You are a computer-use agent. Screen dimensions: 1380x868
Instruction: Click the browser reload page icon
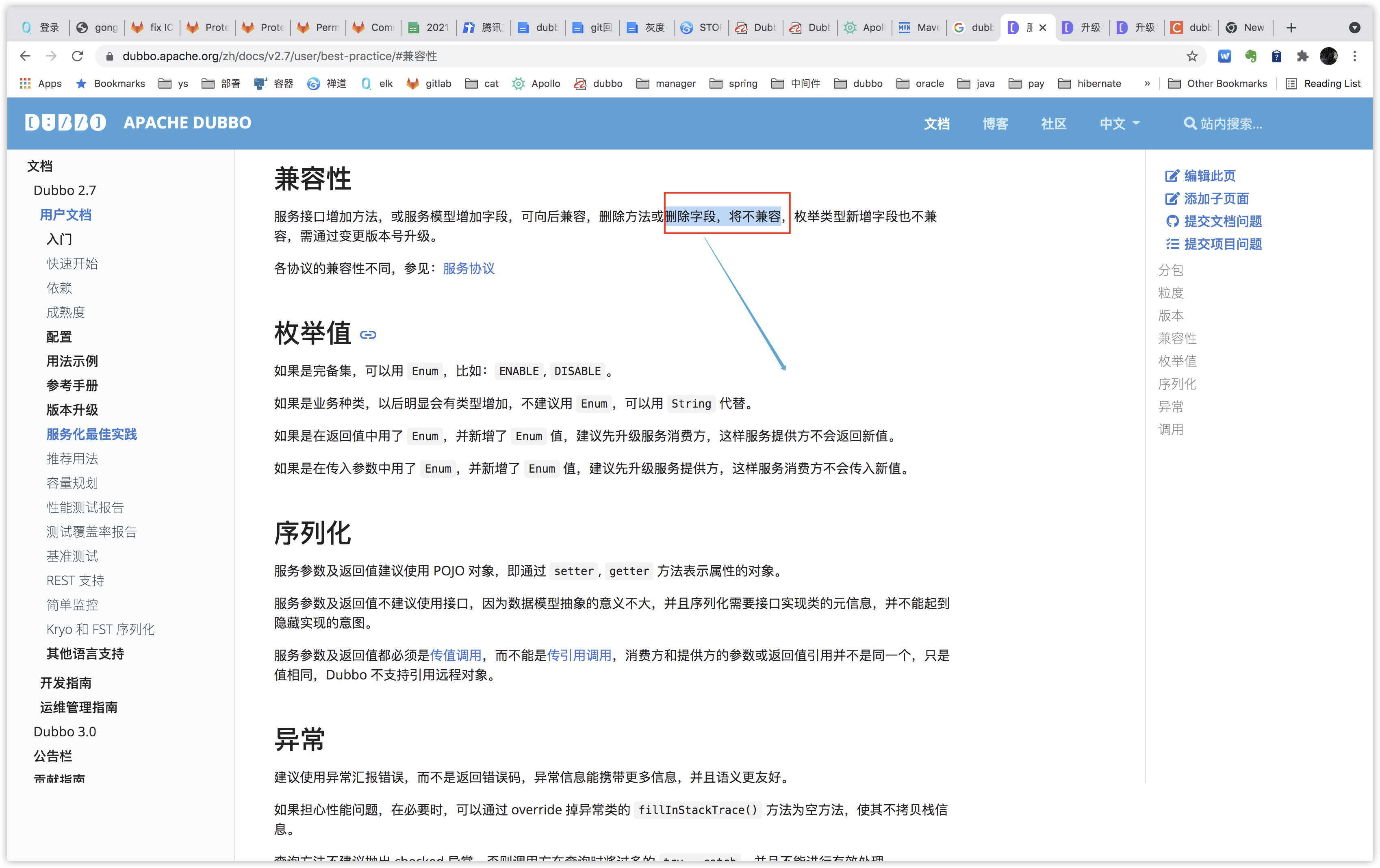77,56
